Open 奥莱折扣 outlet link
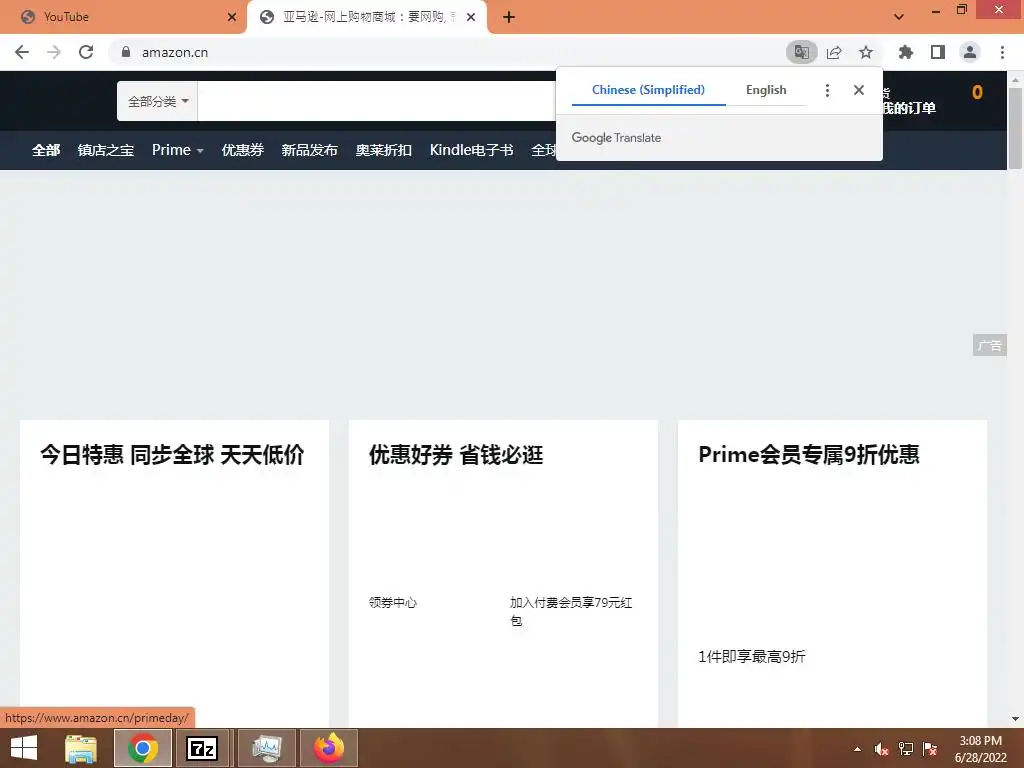Screen dimensions: 1024x768 pyautogui.click(x=383, y=150)
